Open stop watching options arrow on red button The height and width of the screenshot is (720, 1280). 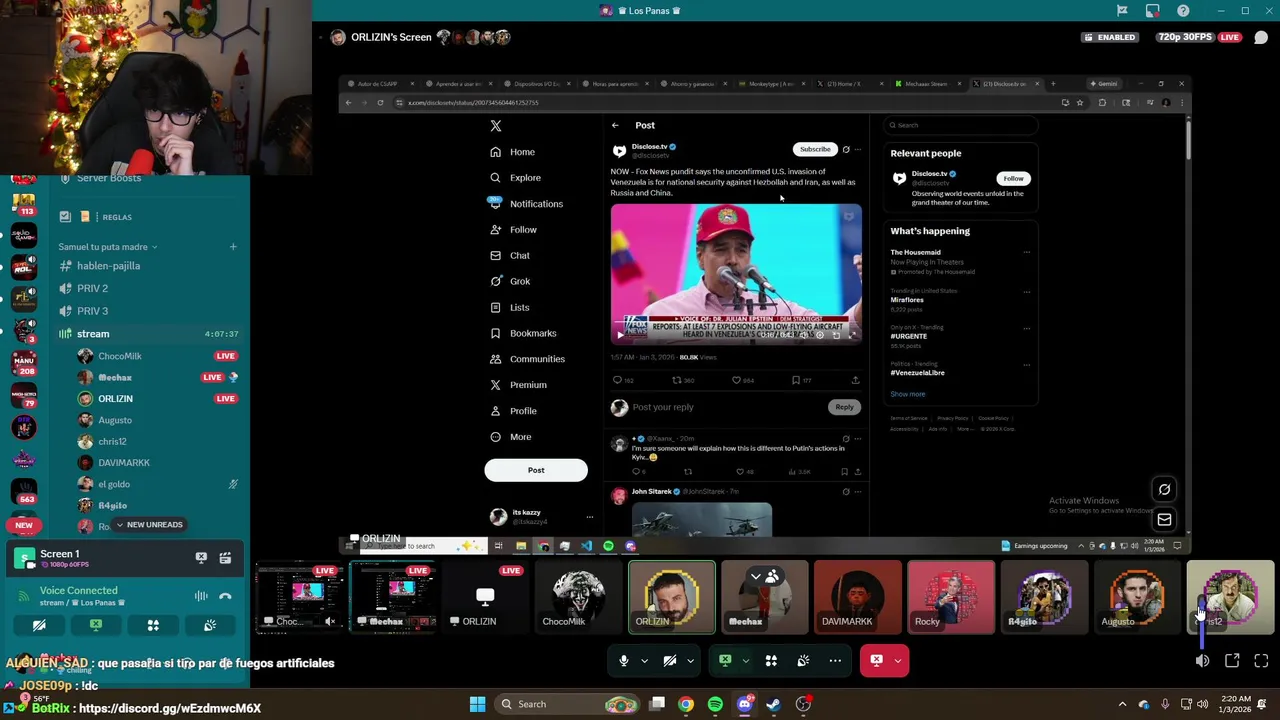(898, 661)
